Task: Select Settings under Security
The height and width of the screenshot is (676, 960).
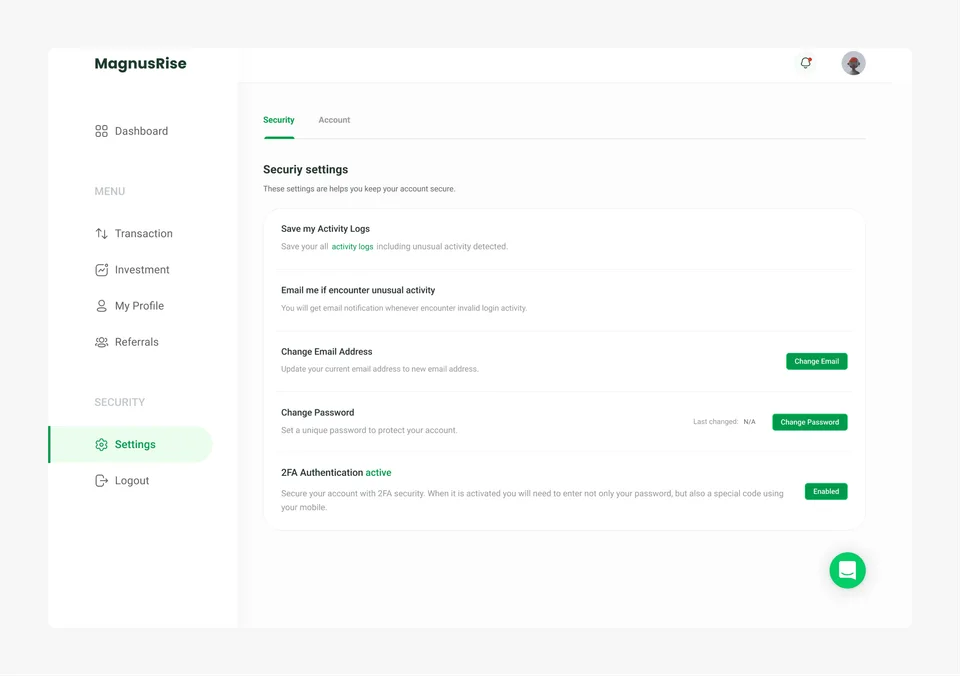Action: click(x=130, y=445)
